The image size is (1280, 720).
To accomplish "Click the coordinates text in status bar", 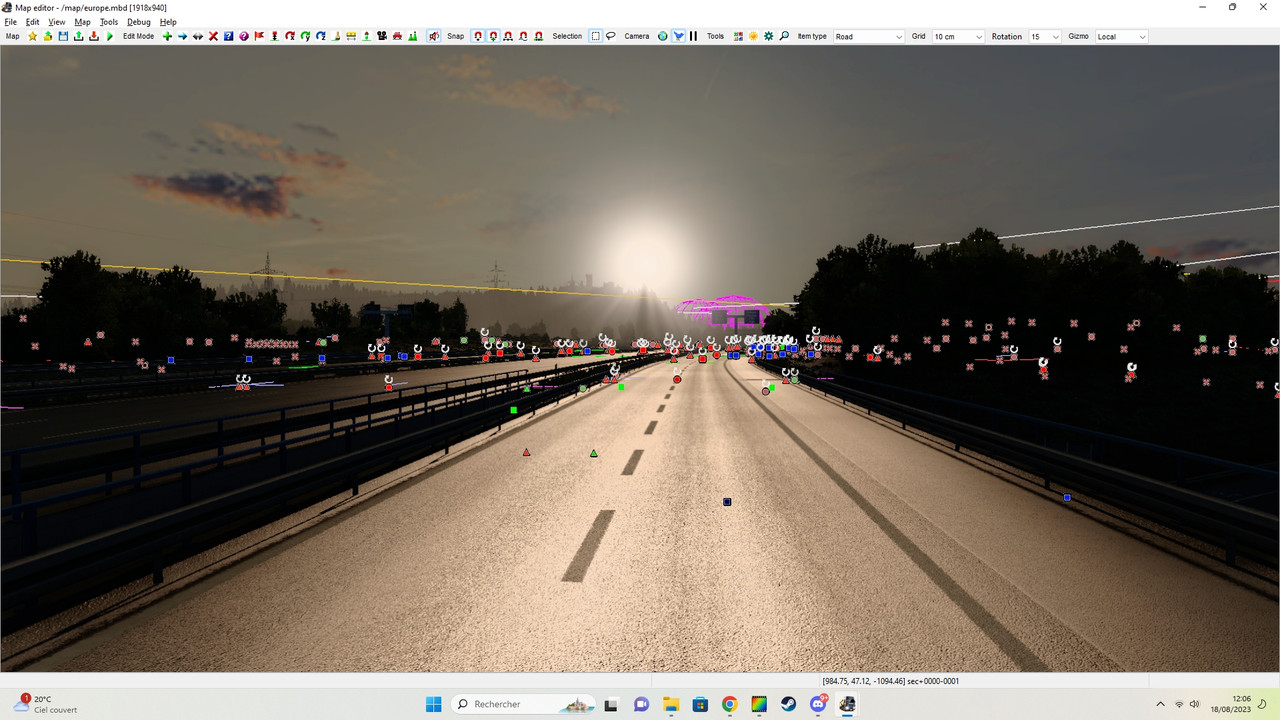I will pos(890,681).
